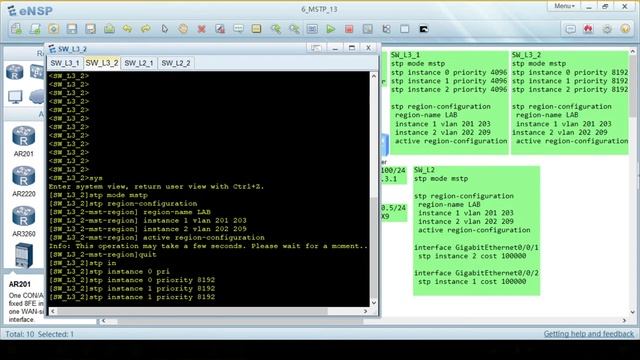Screen dimensions: 640x360
Task: Select the Router category in device panel
Action: click(x=15, y=72)
